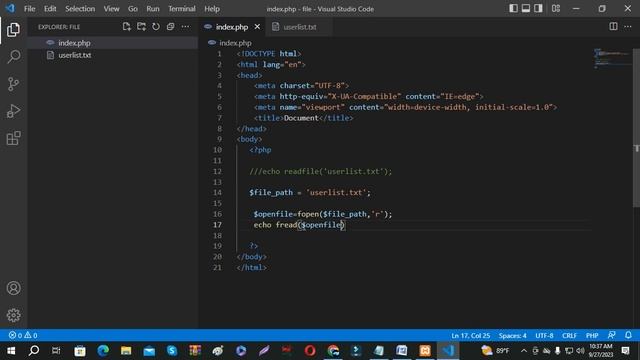
Task: Toggle the bottom panel layout button
Action: pos(526,8)
